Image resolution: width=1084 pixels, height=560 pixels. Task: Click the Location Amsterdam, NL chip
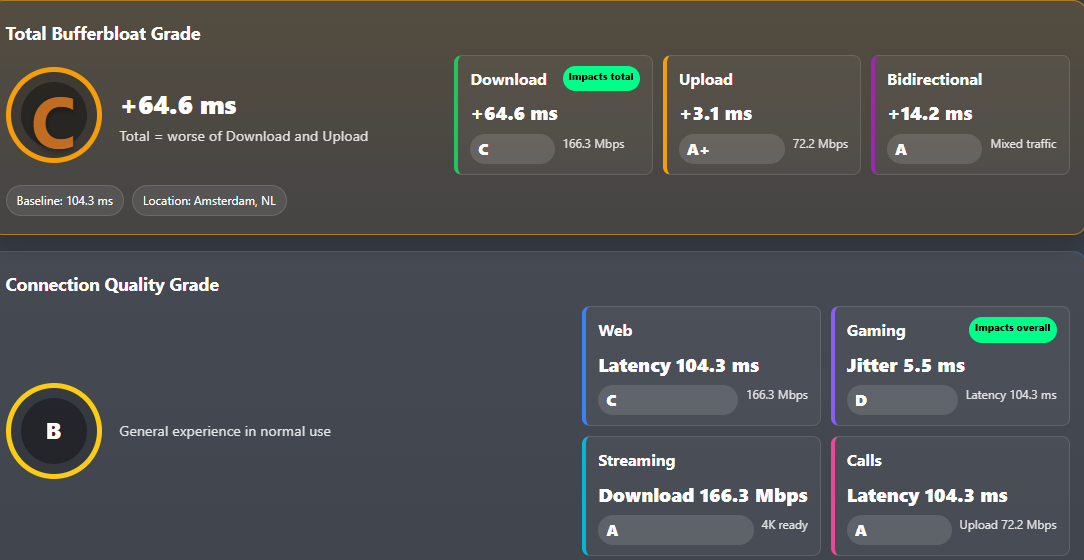pyautogui.click(x=209, y=201)
